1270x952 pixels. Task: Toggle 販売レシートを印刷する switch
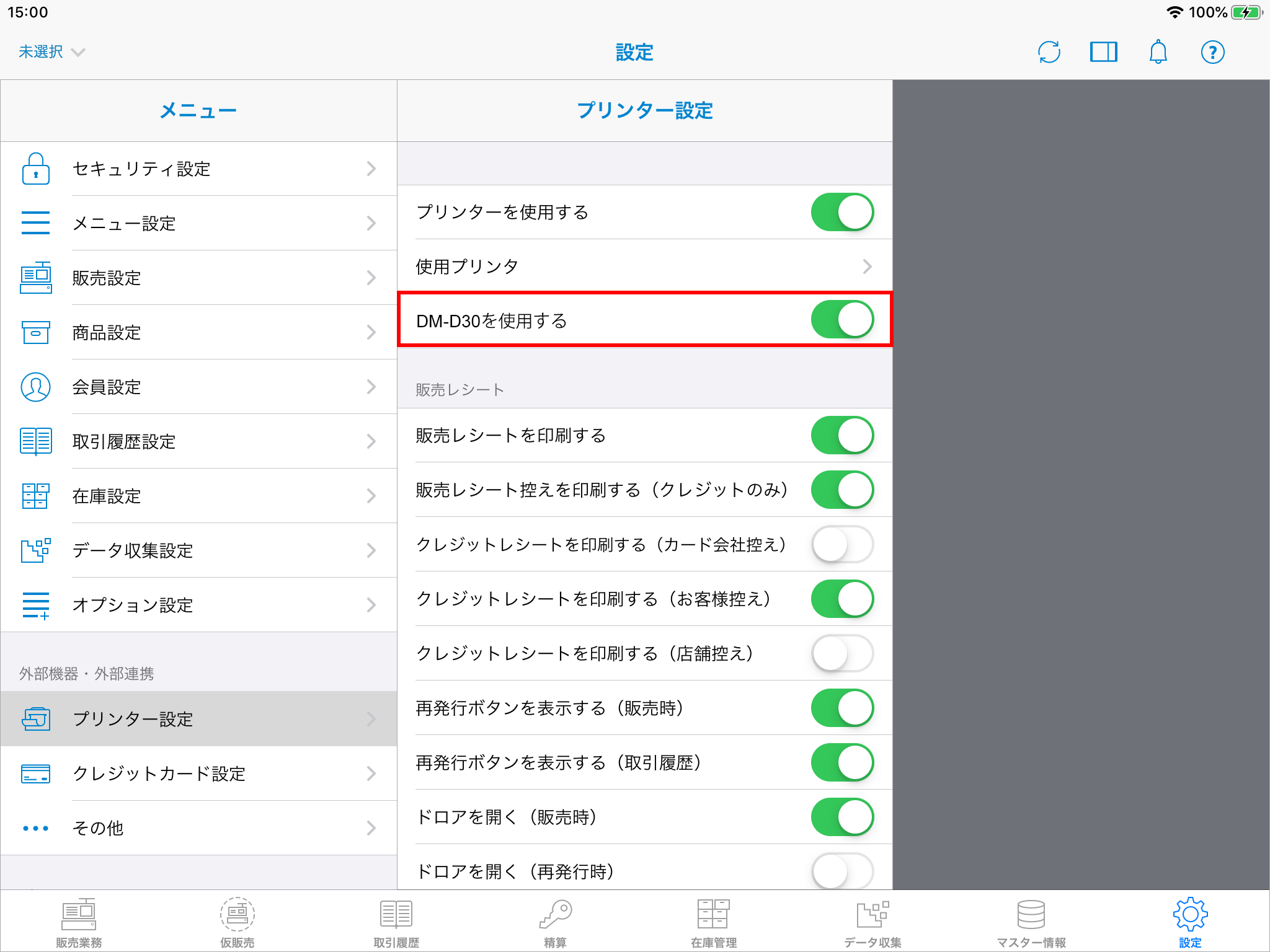843,435
